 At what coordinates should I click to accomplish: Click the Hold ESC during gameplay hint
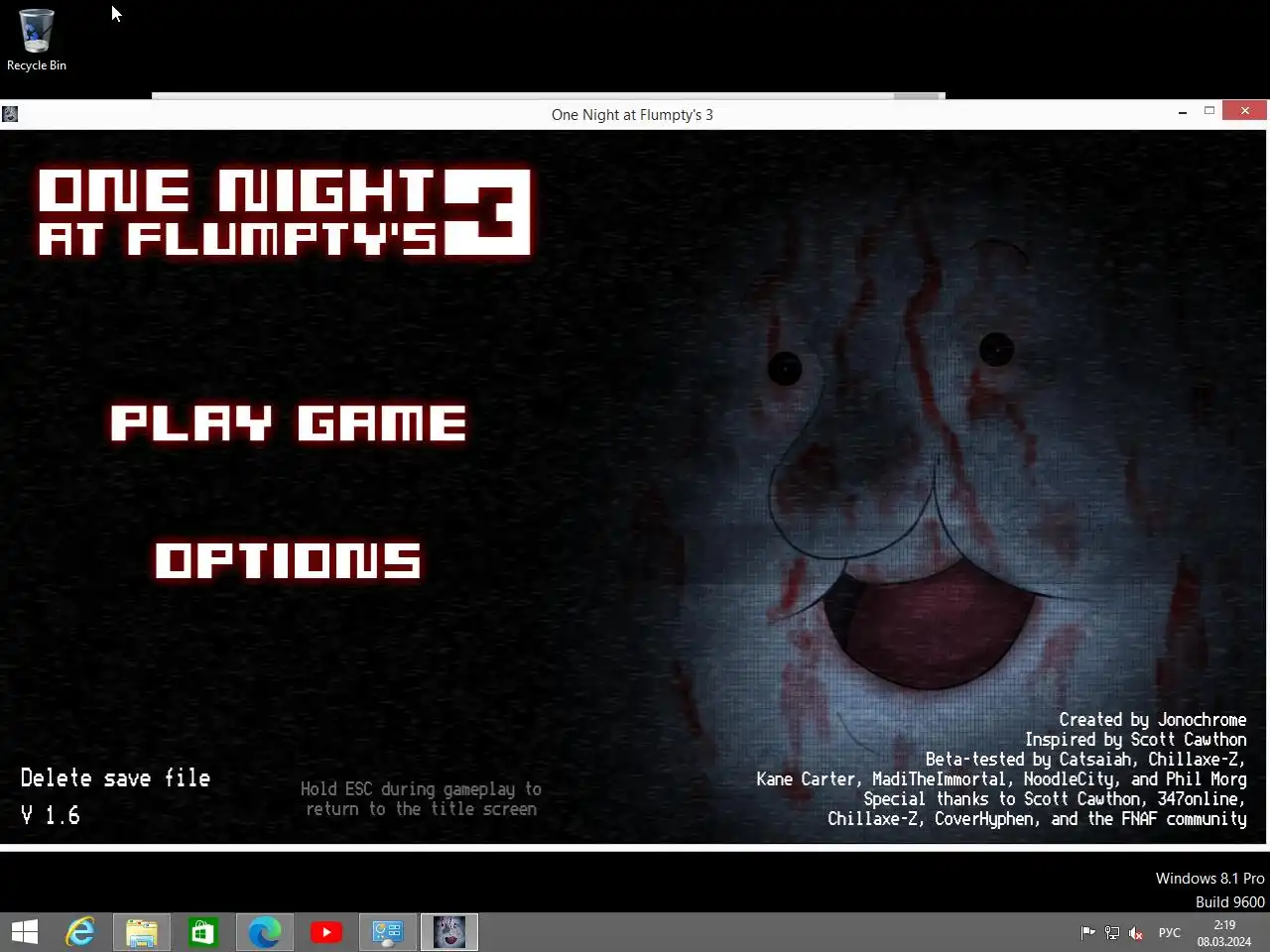click(421, 798)
